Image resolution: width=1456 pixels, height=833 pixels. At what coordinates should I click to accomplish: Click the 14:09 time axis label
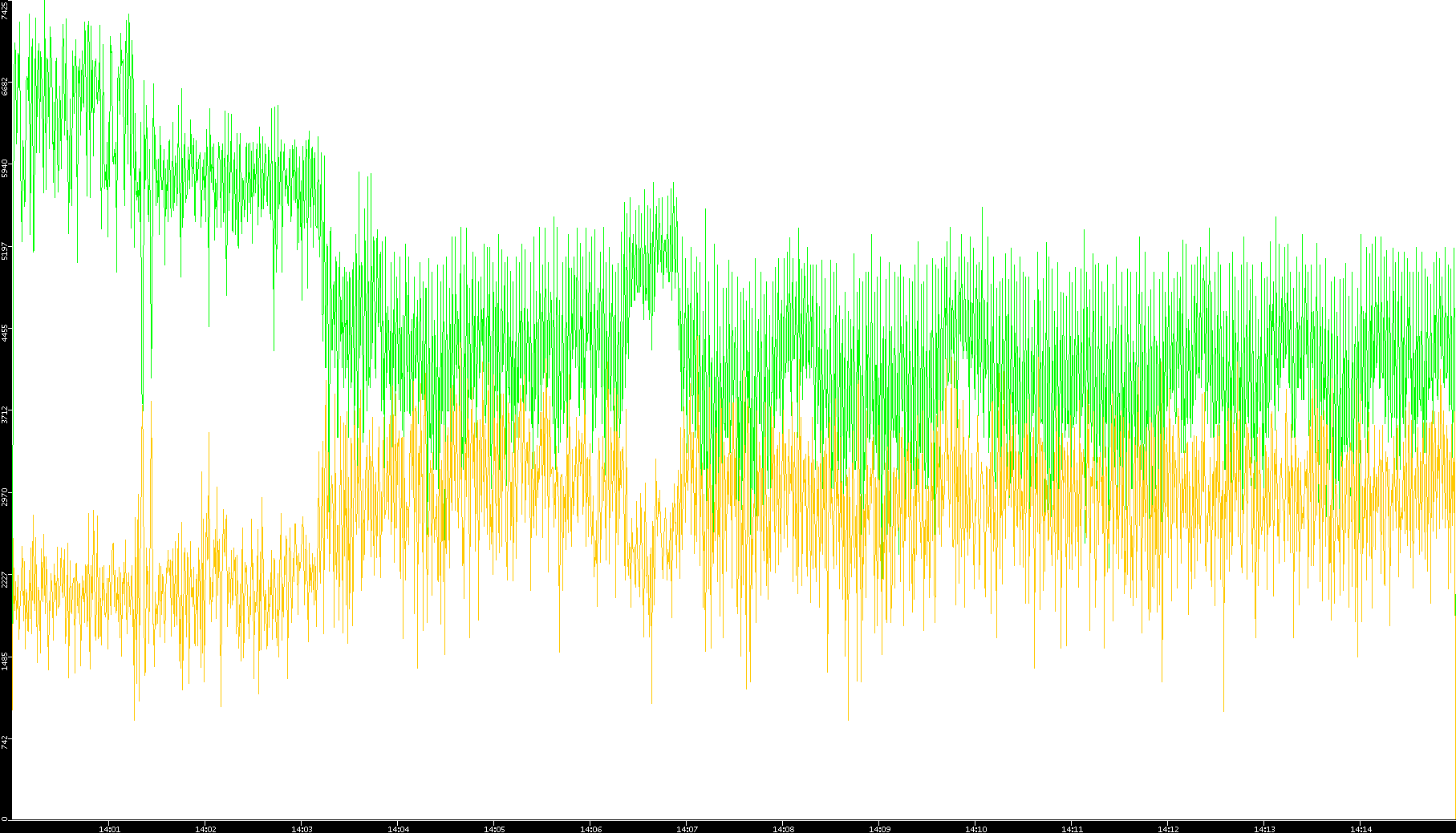coord(879,829)
